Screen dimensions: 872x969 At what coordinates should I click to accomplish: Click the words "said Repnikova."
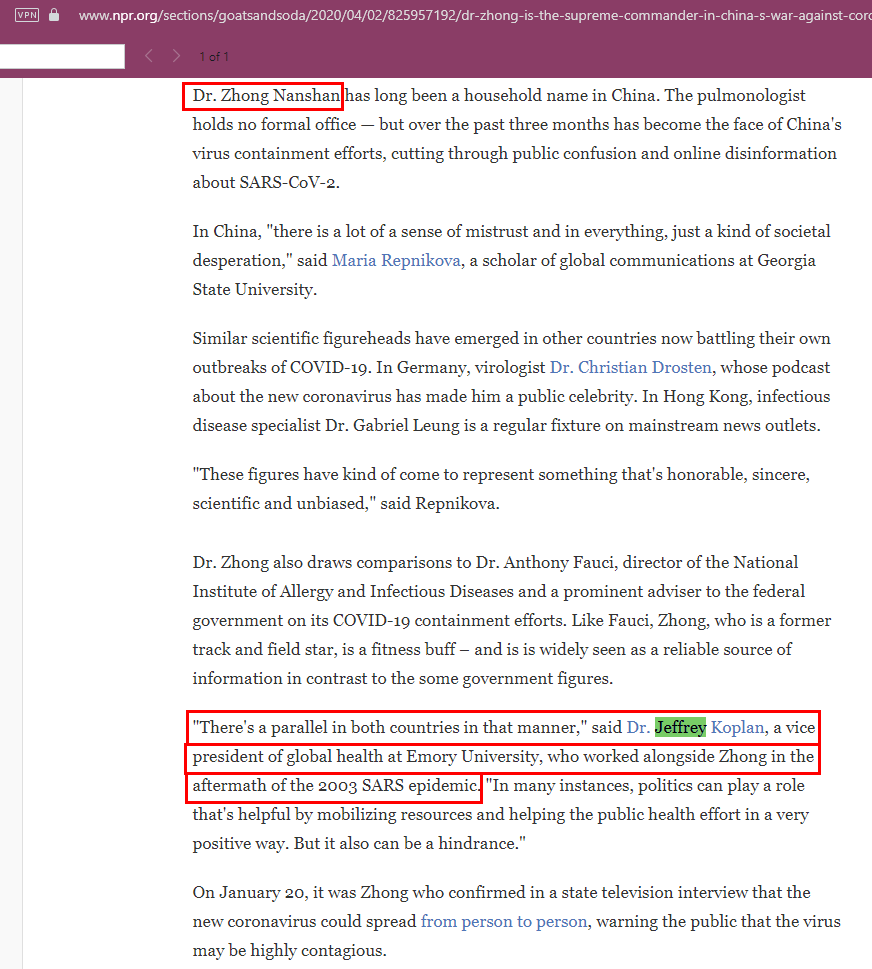[439, 504]
